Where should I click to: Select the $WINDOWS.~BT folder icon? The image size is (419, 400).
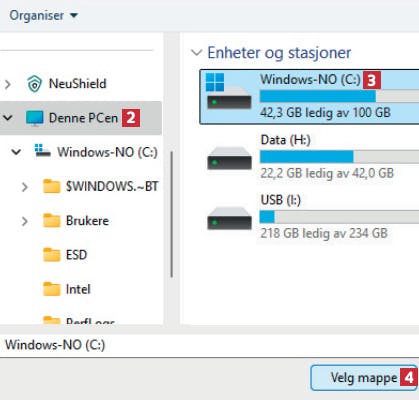(52, 186)
